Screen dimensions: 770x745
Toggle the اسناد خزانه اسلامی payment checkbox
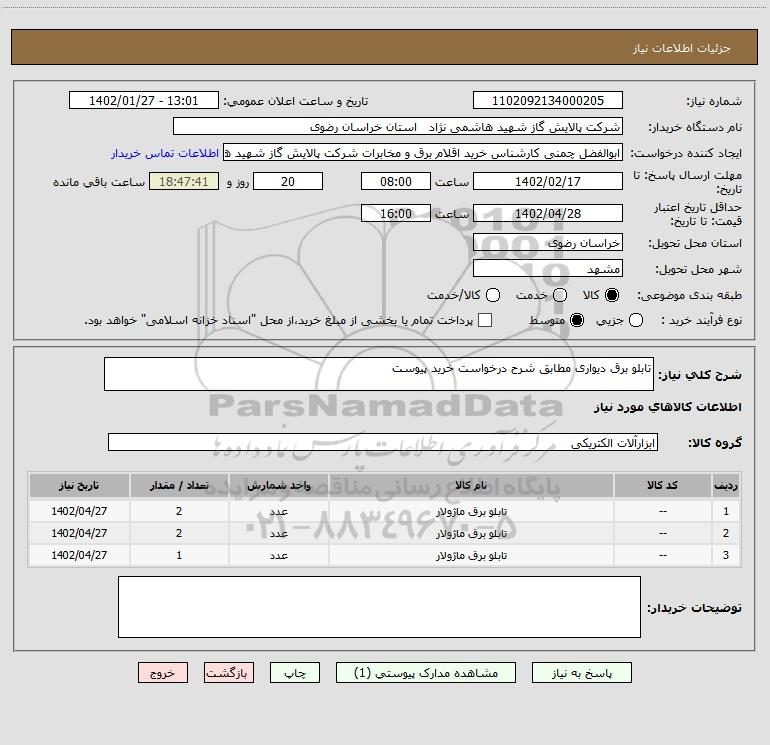pos(485,320)
